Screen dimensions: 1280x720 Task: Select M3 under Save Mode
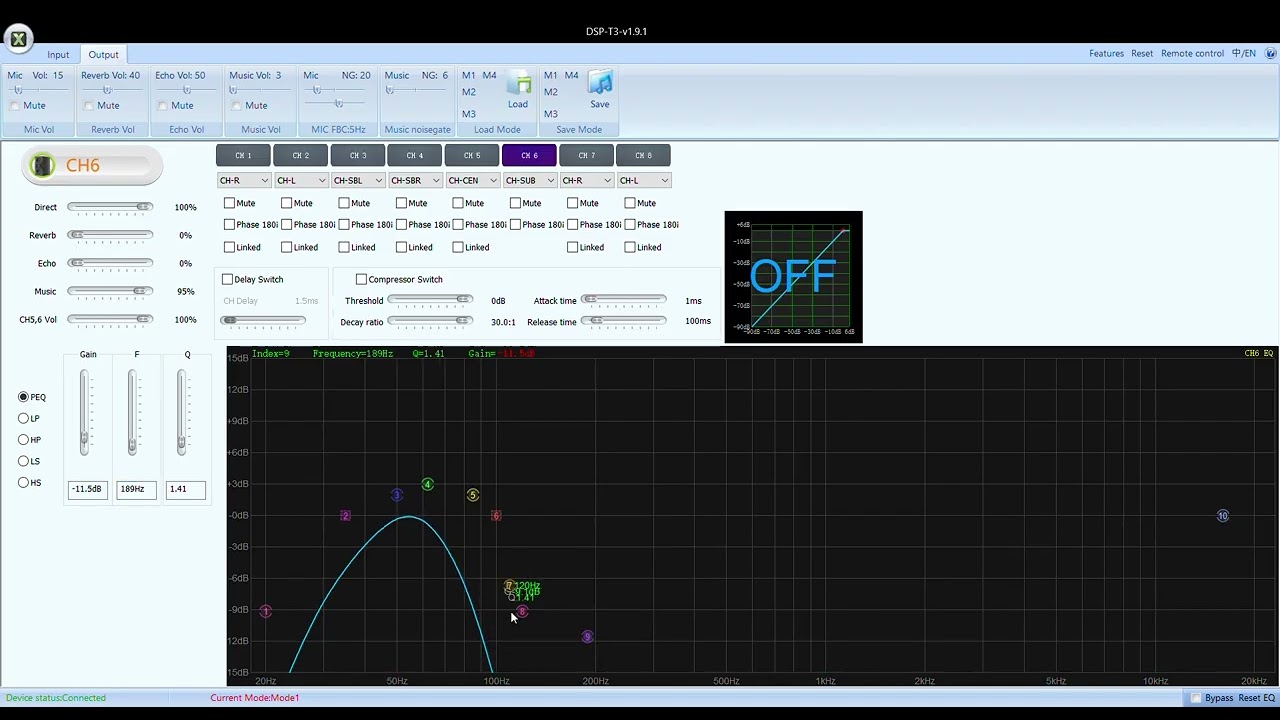click(x=550, y=114)
